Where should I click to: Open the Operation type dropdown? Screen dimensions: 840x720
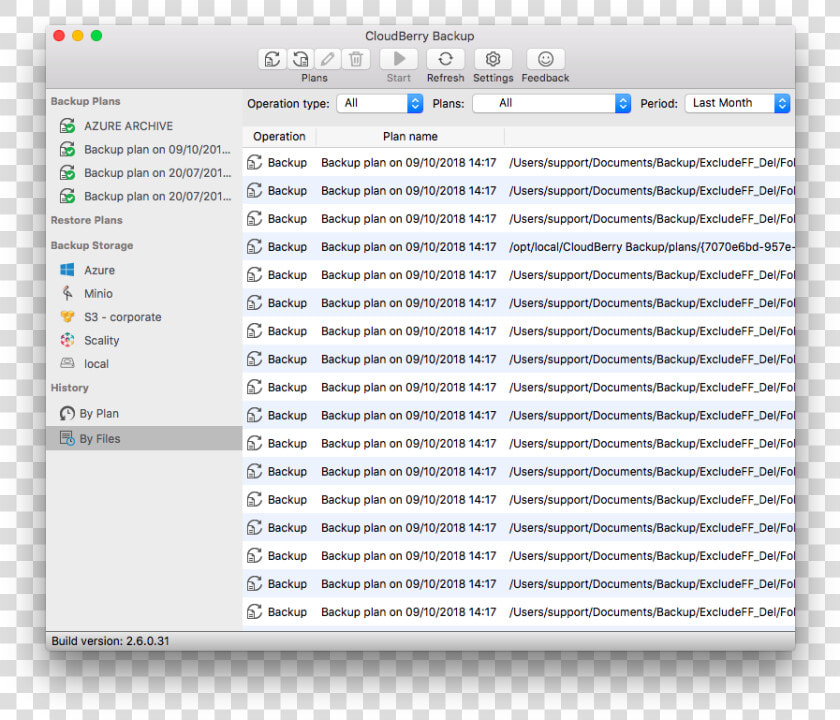click(x=380, y=103)
